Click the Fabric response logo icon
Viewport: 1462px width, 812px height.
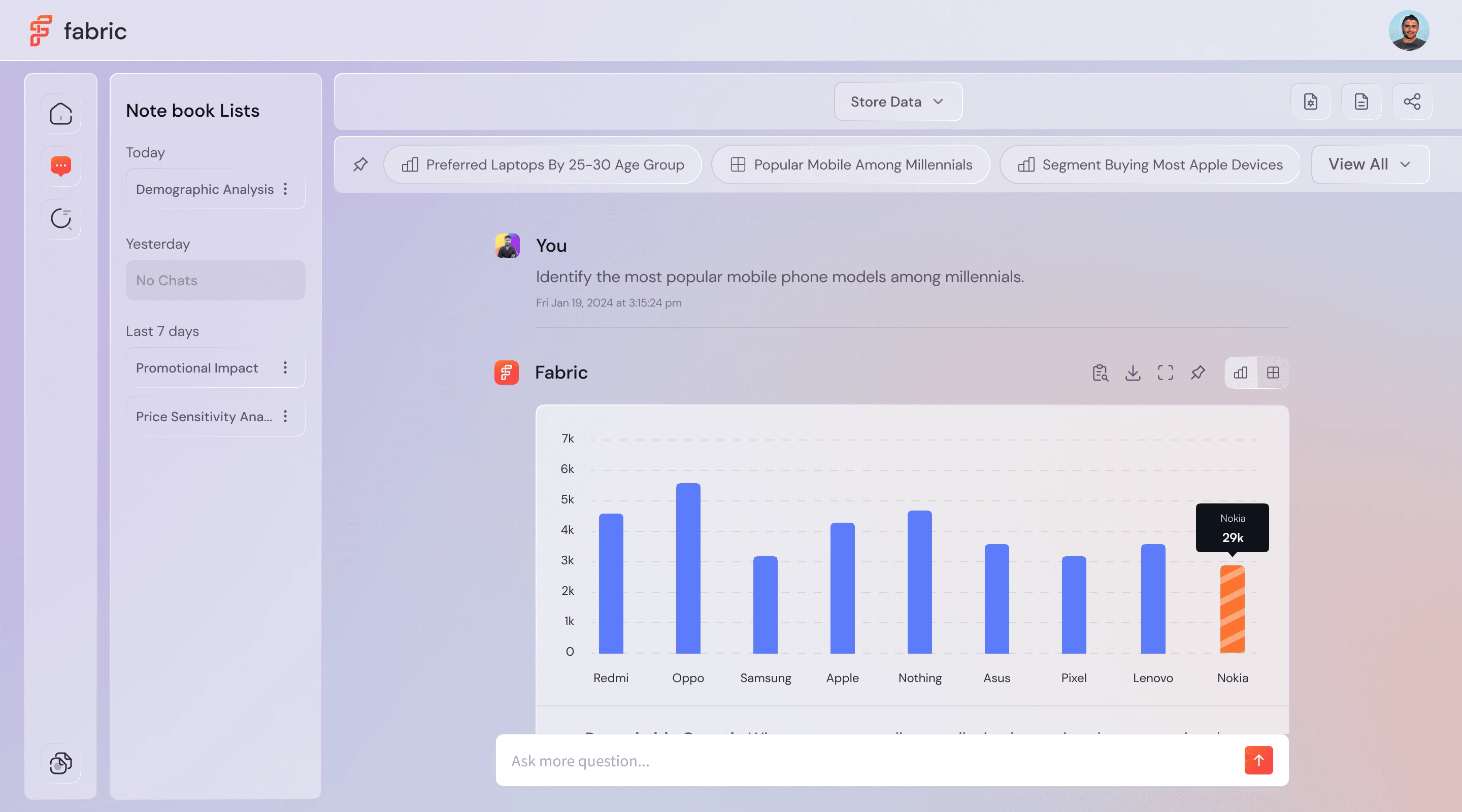pos(506,373)
